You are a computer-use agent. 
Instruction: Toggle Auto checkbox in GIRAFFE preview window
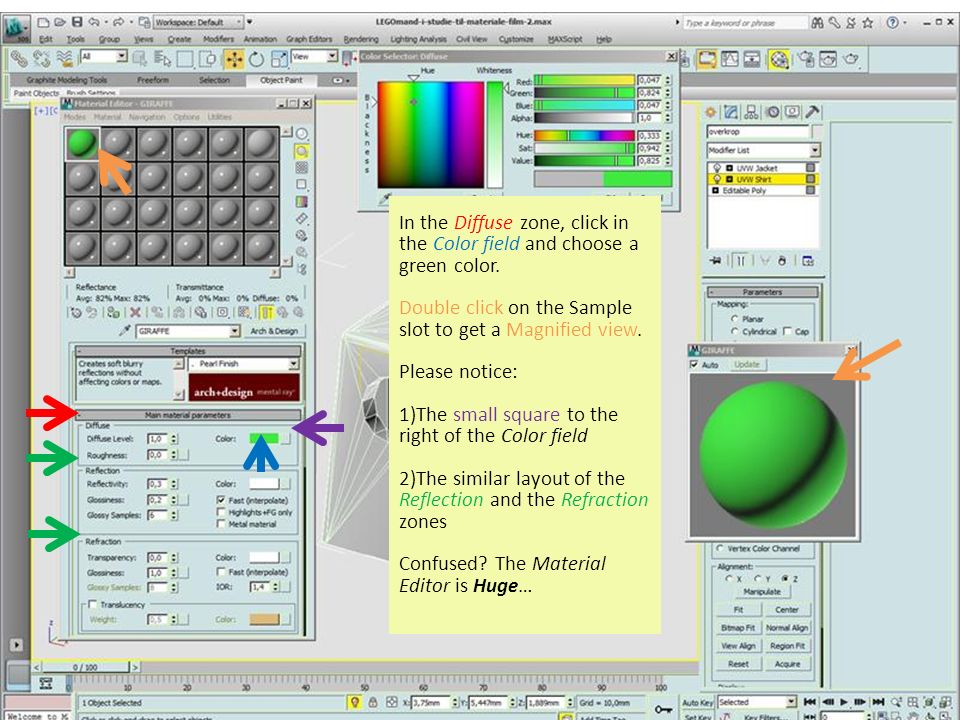(694, 364)
